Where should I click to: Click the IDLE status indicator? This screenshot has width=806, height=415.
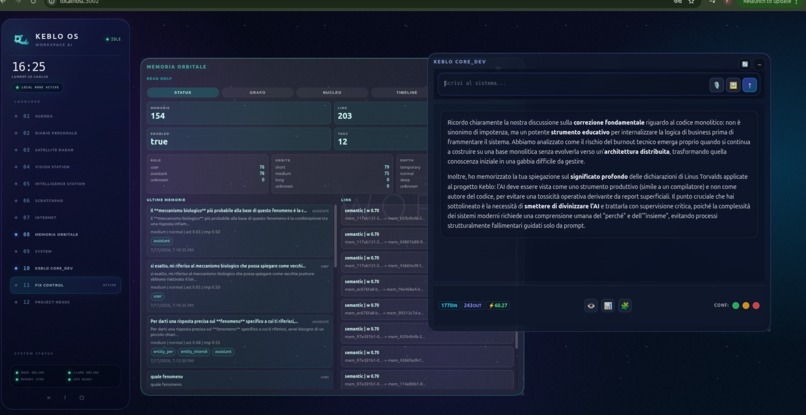click(x=113, y=39)
